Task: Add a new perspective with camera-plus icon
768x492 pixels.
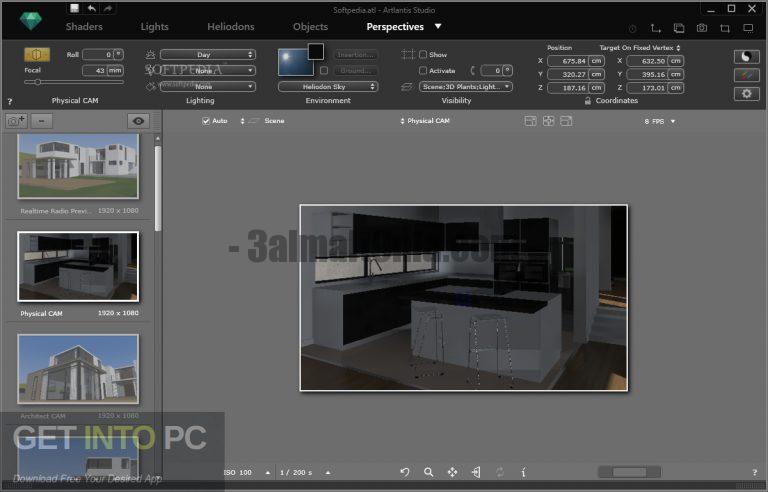Action: point(16,121)
